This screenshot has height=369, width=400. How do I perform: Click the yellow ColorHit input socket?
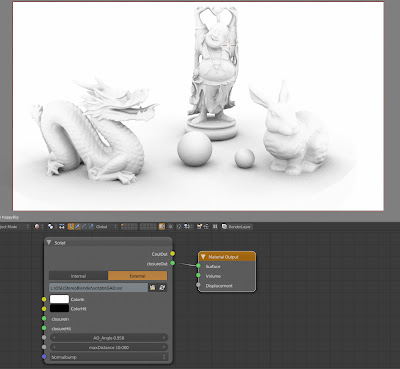[x=44, y=309]
